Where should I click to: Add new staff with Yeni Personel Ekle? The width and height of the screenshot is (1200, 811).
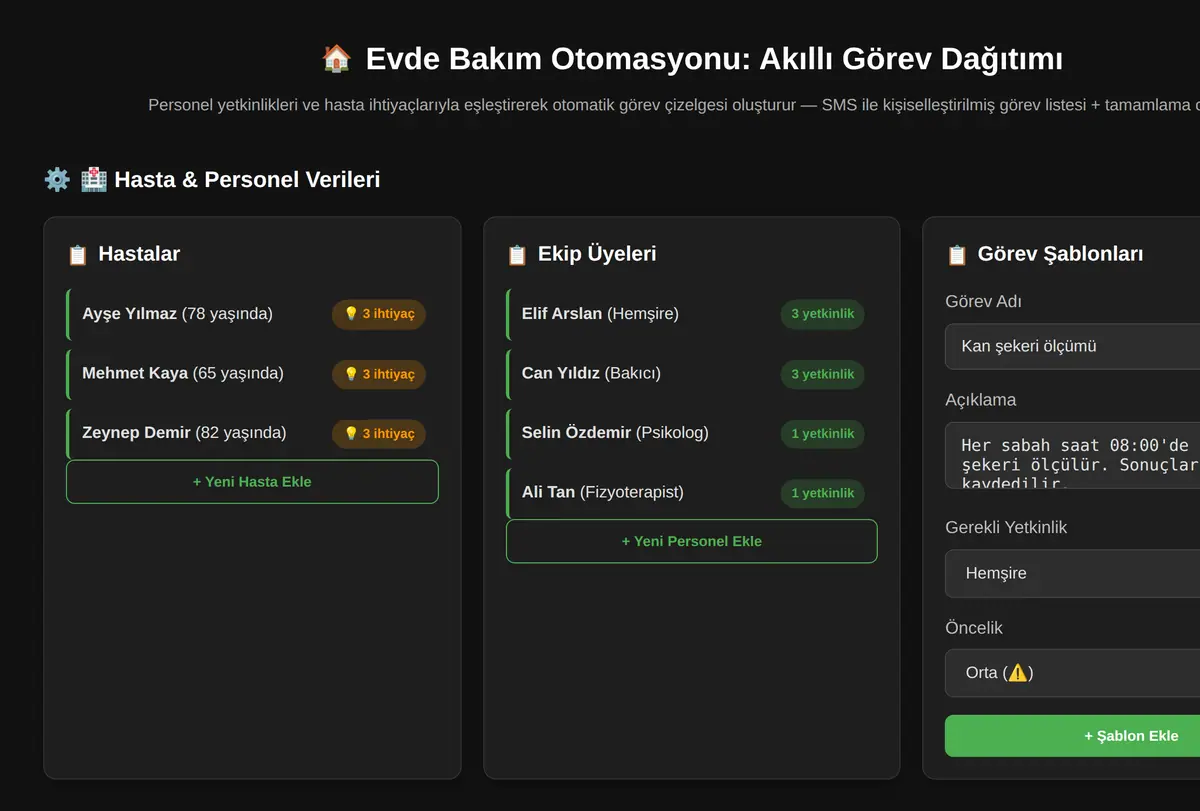(692, 541)
